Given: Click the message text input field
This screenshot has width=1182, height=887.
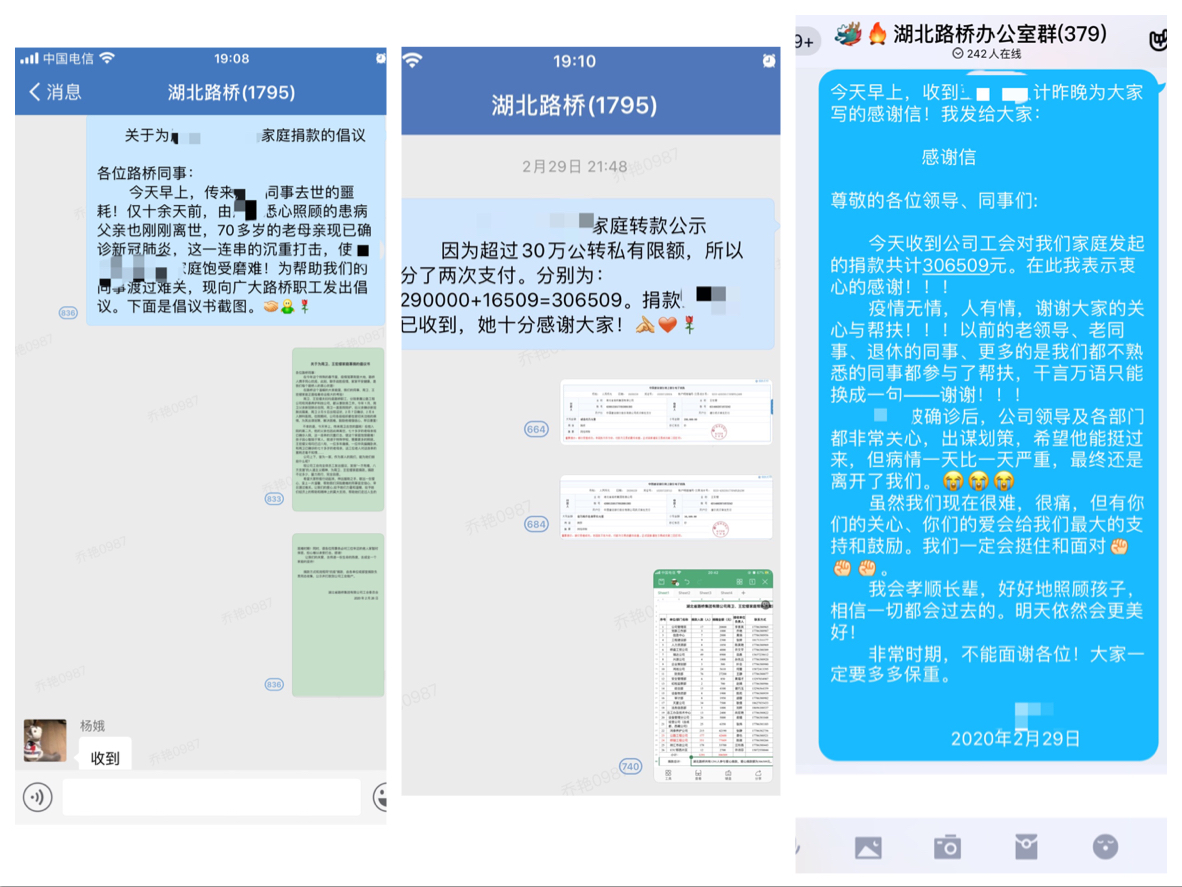Looking at the screenshot, I should click(x=211, y=797).
